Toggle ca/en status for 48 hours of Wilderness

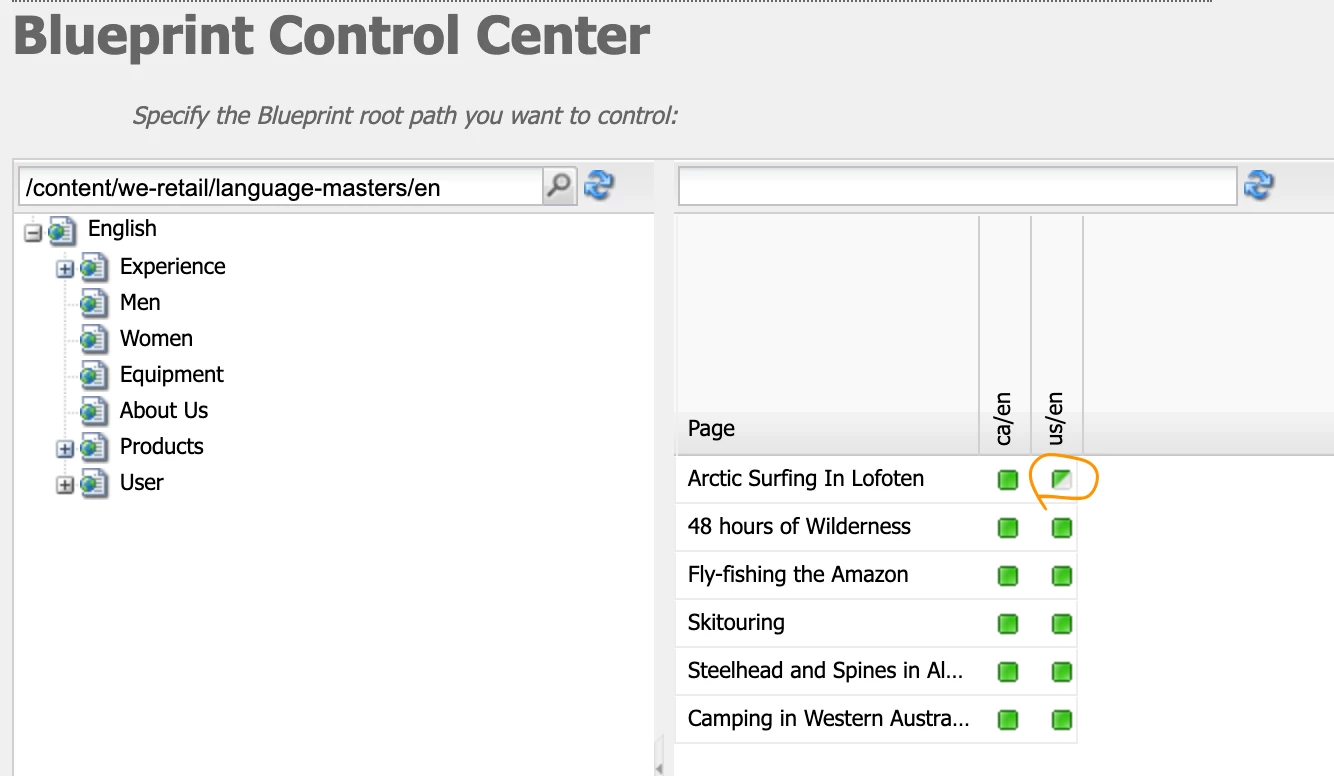point(1007,527)
